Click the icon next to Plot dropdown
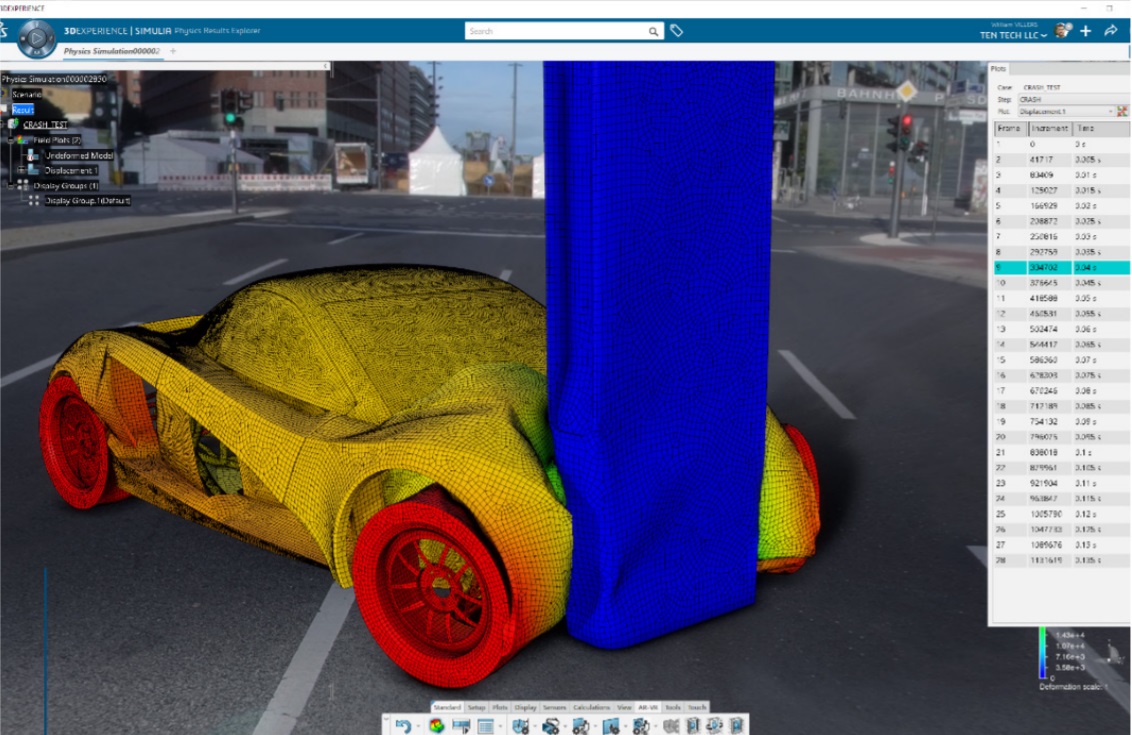The image size is (1132, 735). (1122, 111)
